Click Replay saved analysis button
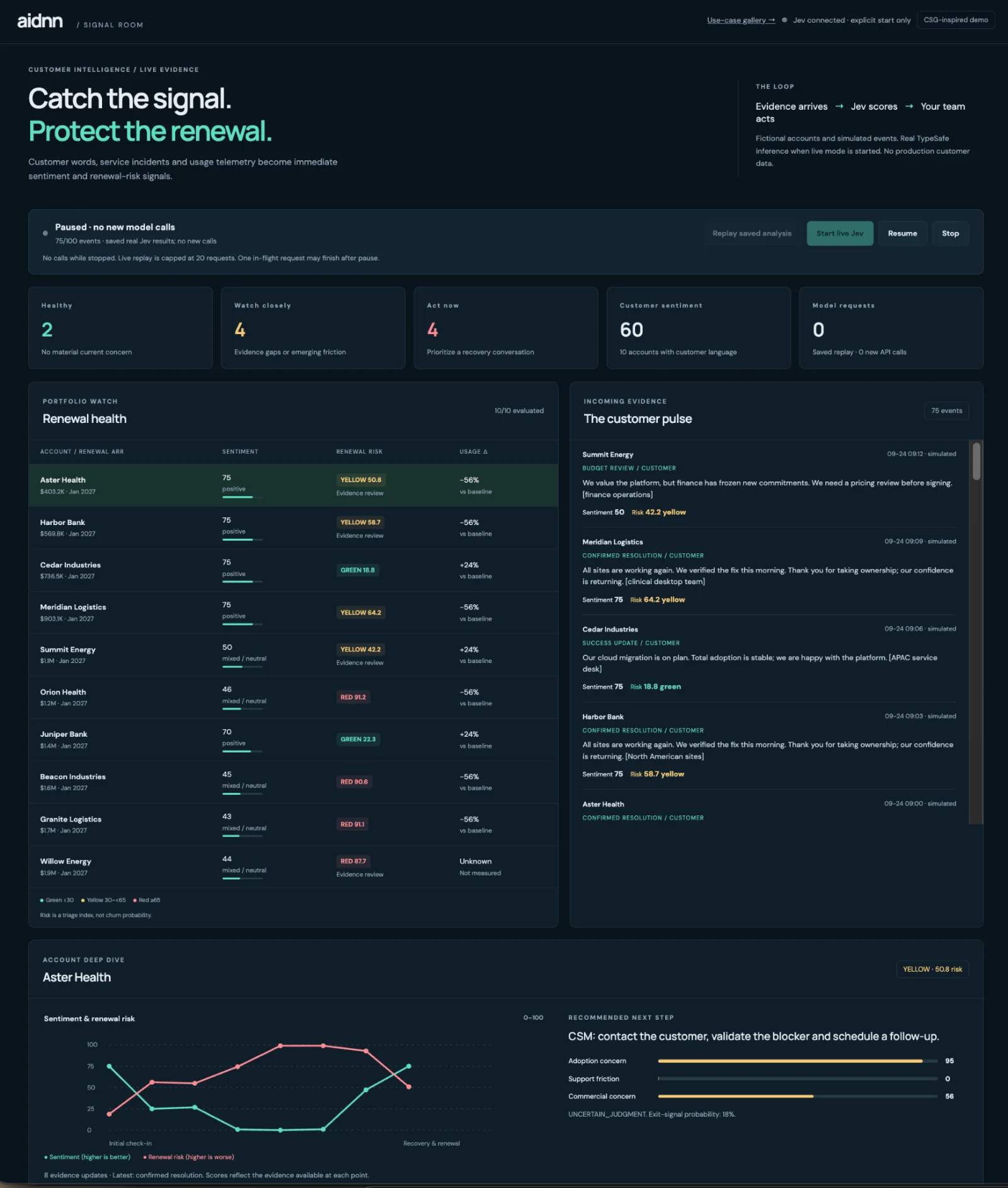The width and height of the screenshot is (1008, 1188). (x=752, y=233)
